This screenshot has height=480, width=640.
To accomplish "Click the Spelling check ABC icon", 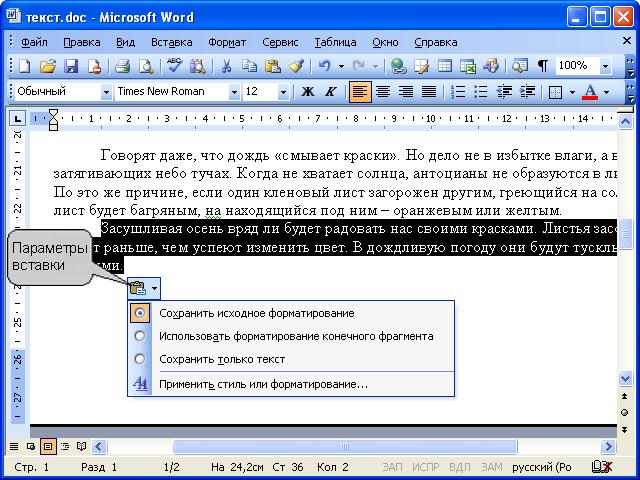I will tap(174, 66).
